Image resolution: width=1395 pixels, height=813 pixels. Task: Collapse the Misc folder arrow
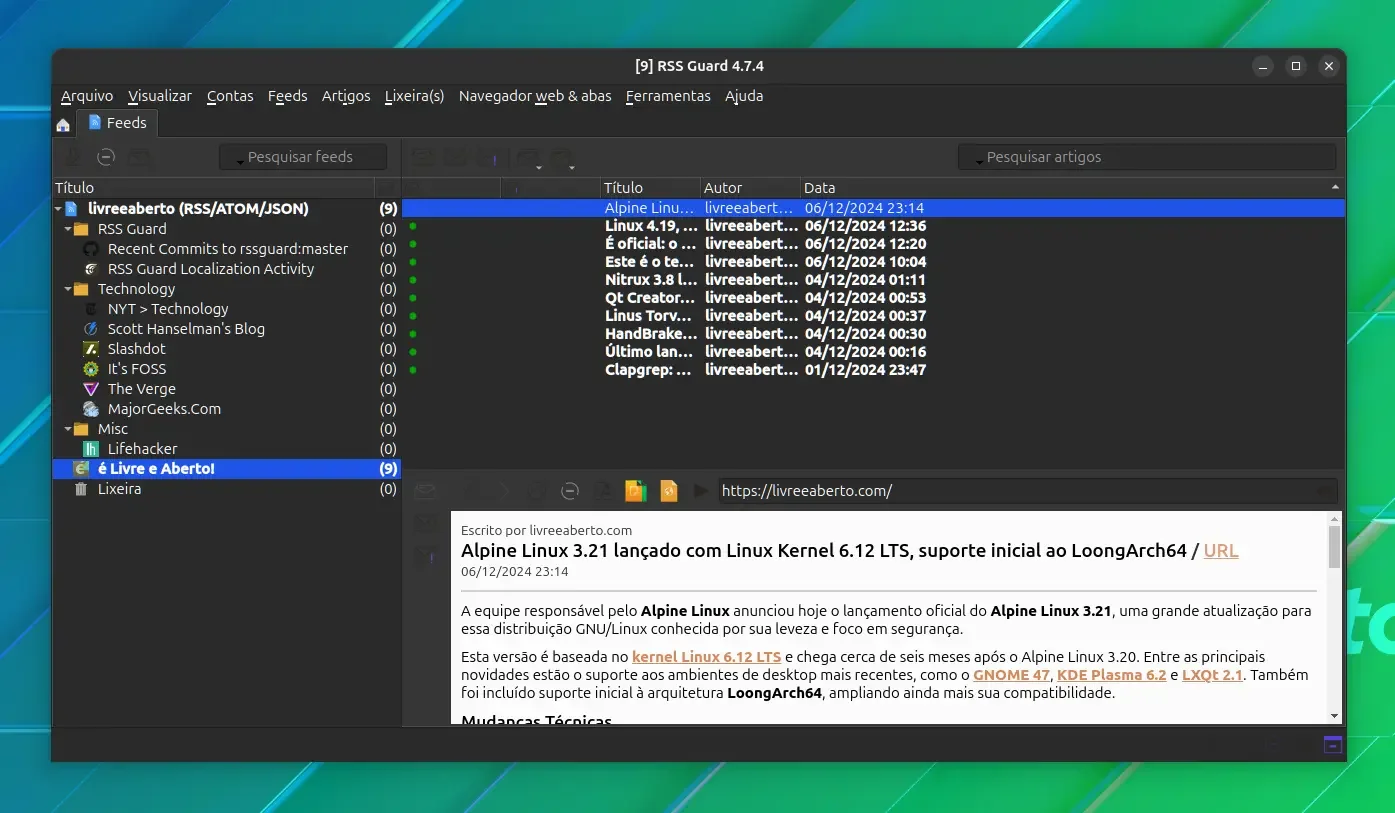pos(68,429)
